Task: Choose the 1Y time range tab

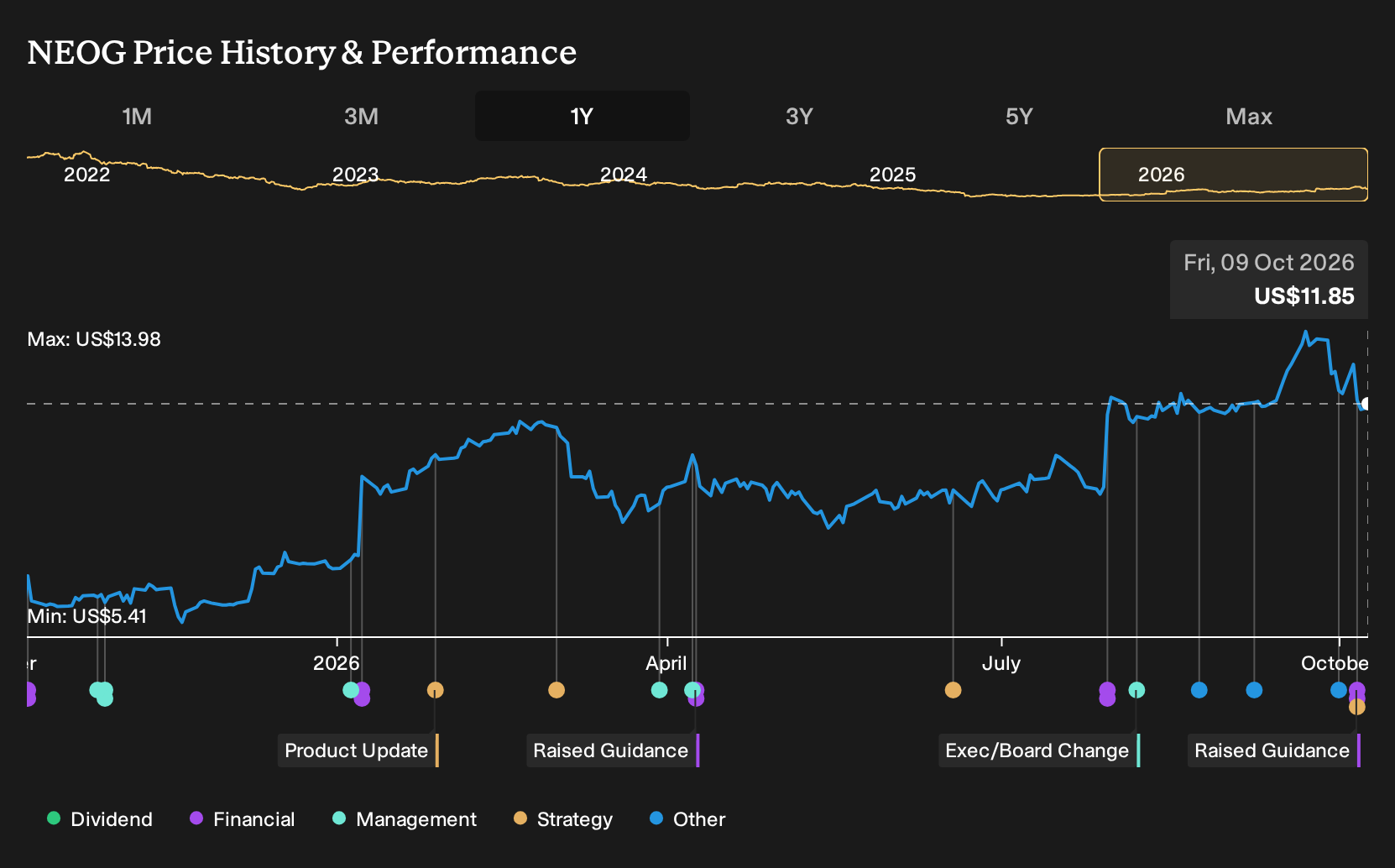Action: (583, 116)
